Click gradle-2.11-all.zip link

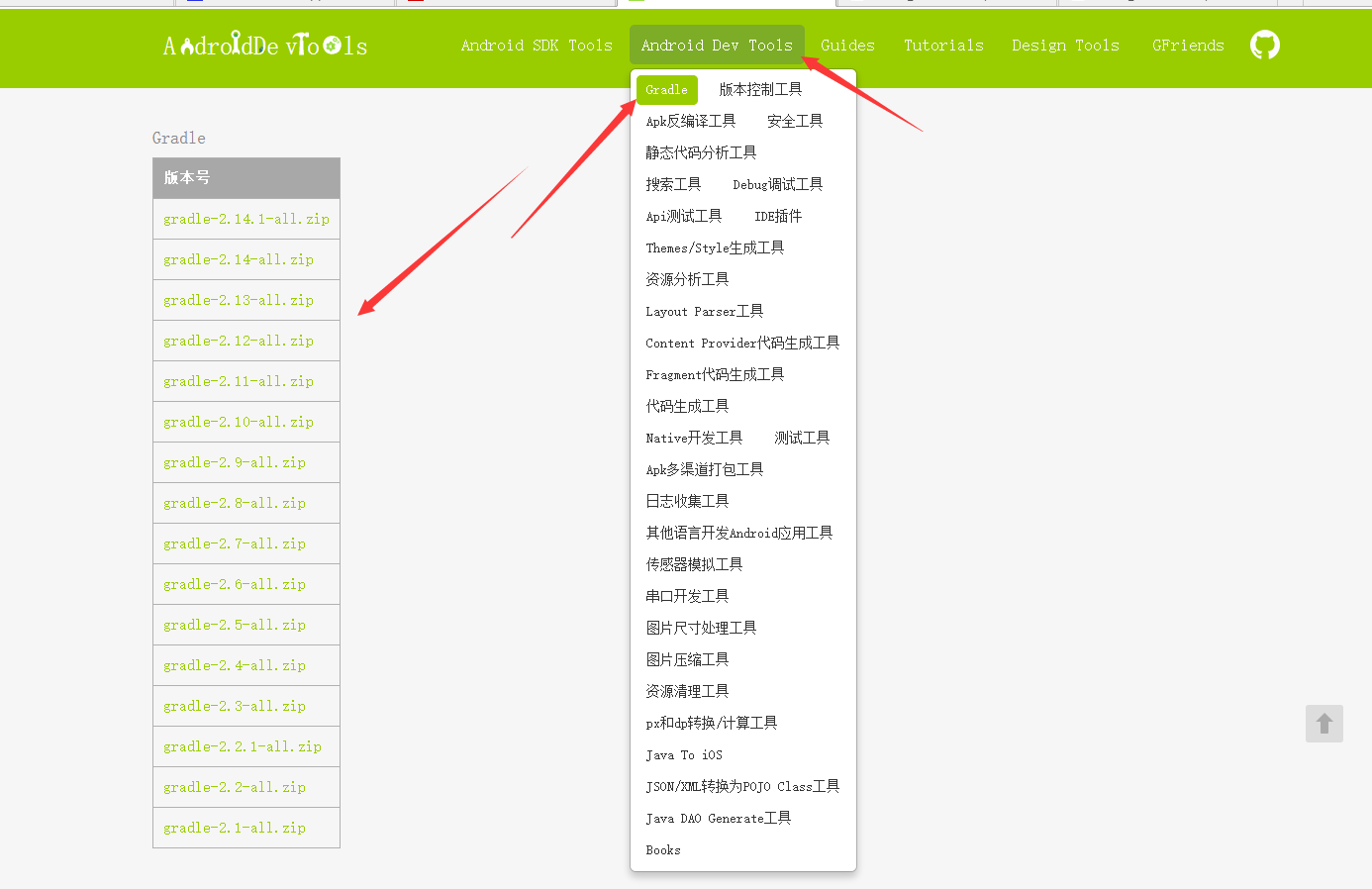click(x=239, y=381)
